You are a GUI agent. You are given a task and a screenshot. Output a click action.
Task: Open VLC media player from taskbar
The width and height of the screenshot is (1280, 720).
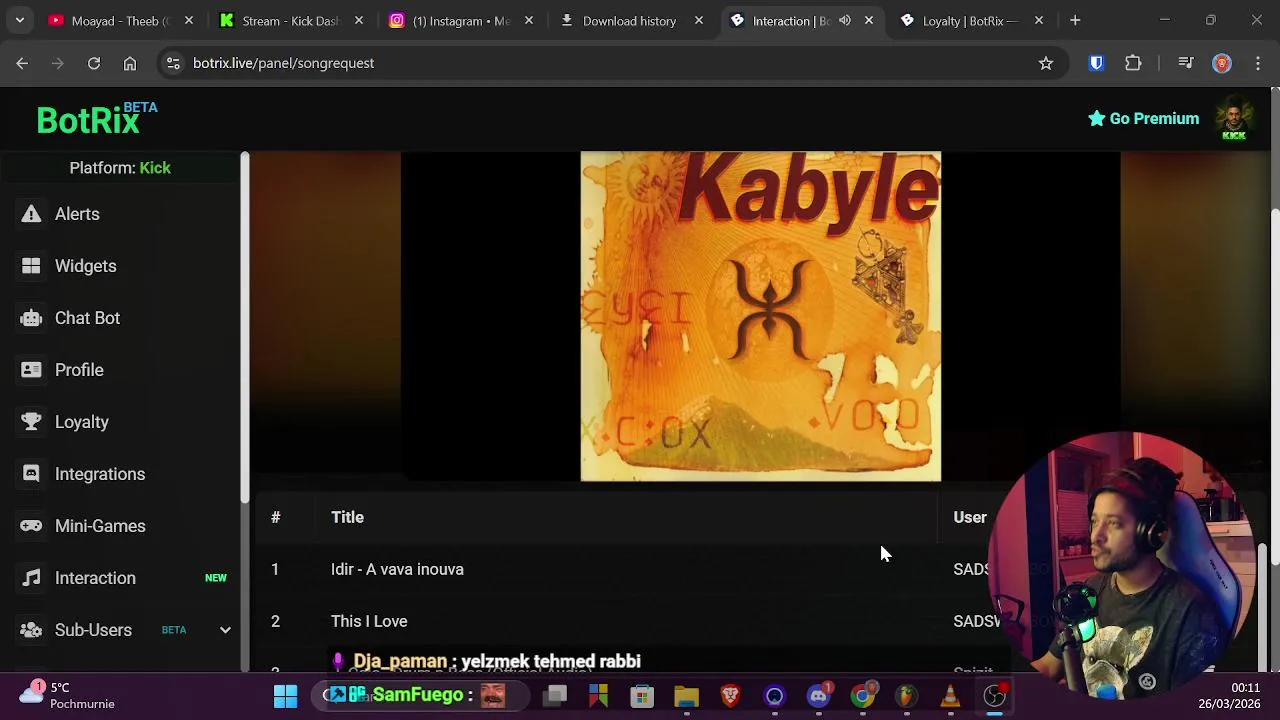[x=950, y=696]
